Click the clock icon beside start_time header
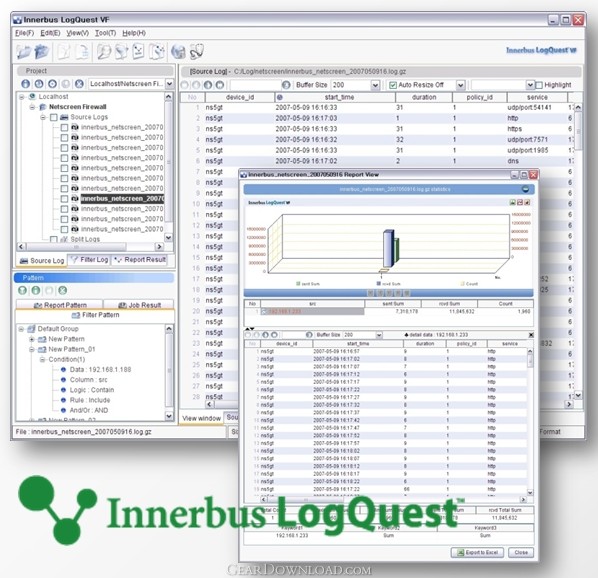Screen dimensions: 598x578 [x=280, y=97]
